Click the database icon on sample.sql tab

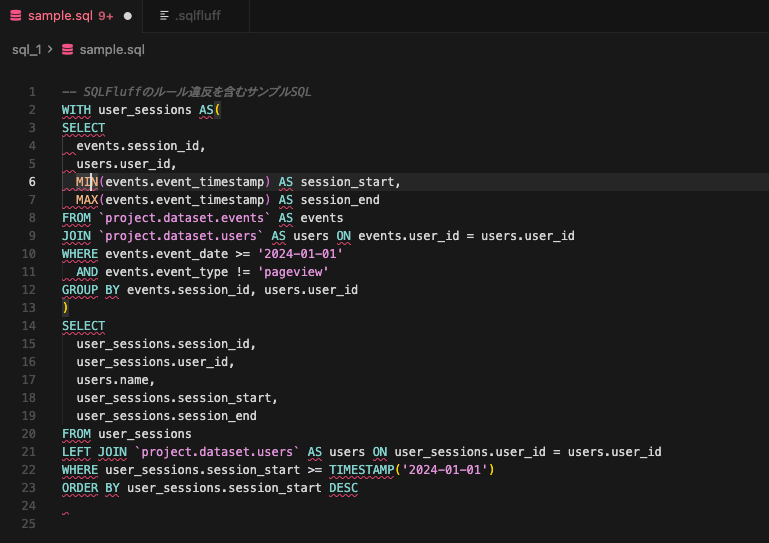click(x=14, y=16)
